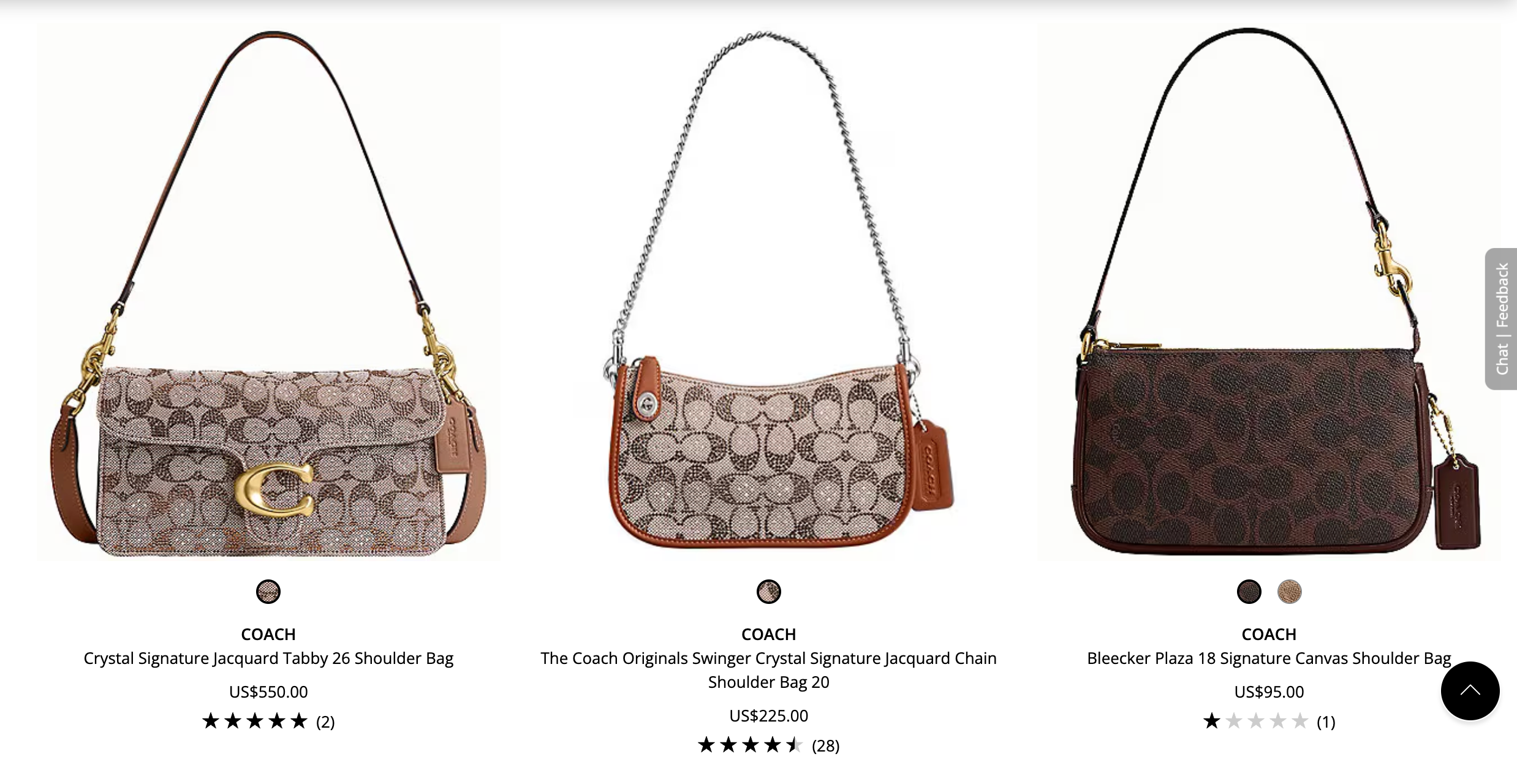Click The Coach Originals Swinger title link

[x=769, y=670]
